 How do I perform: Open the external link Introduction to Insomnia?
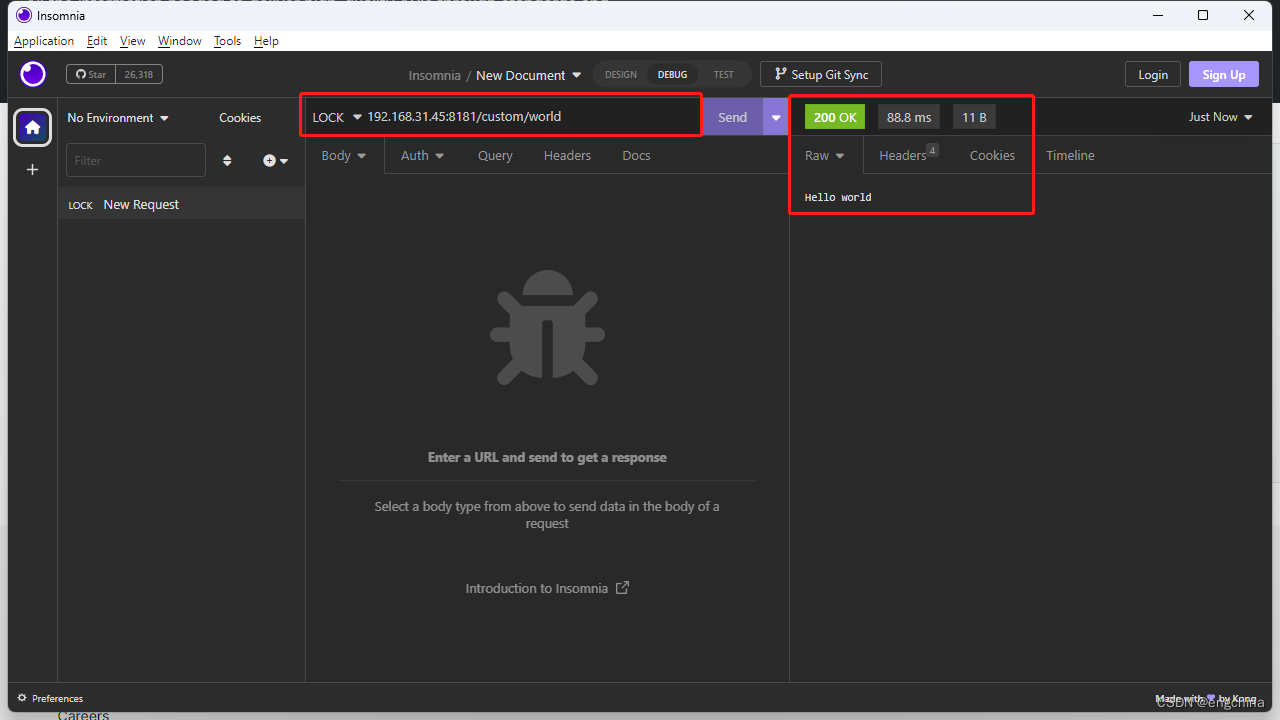click(547, 588)
